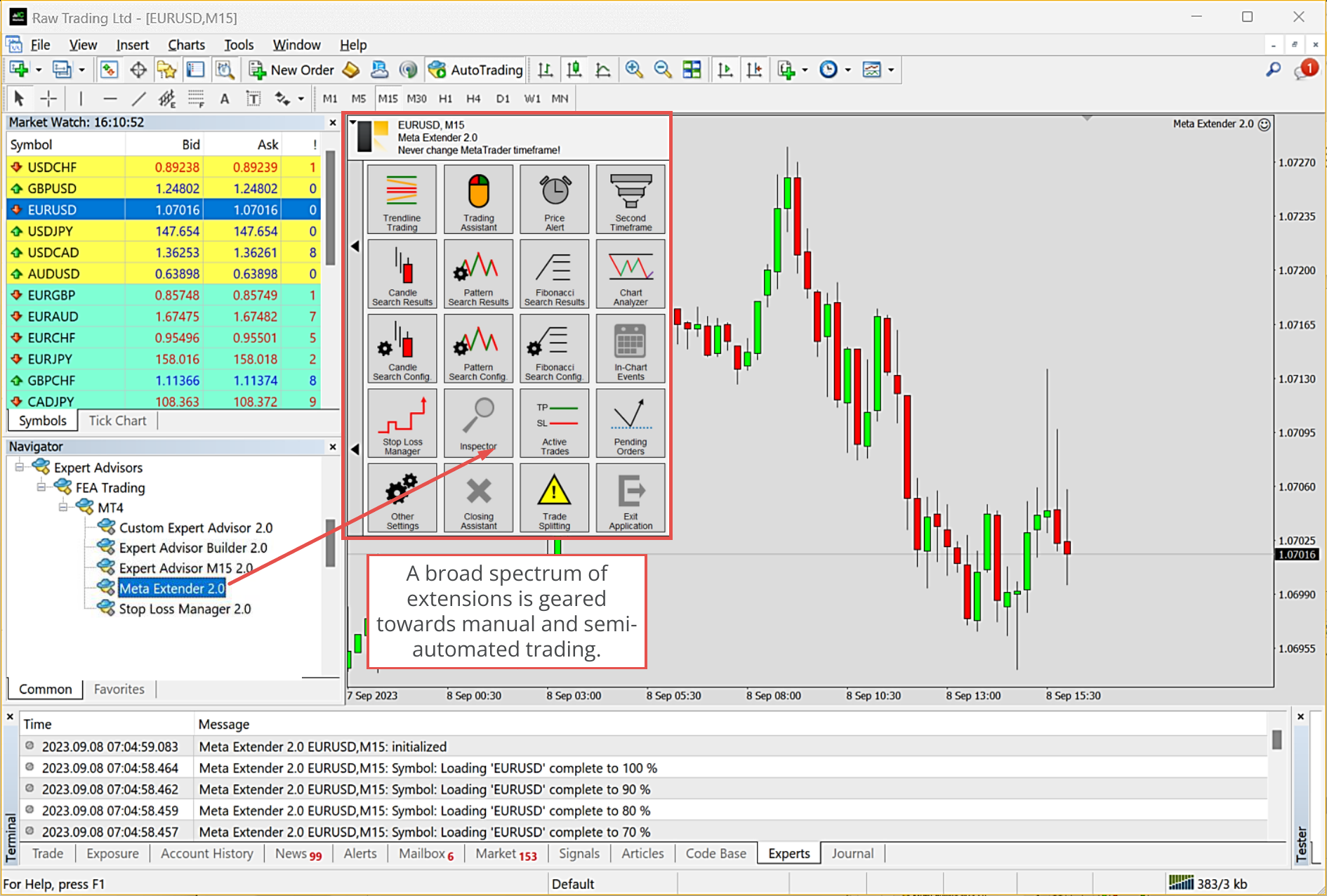Open the Trade Splitting tool

[x=554, y=498]
